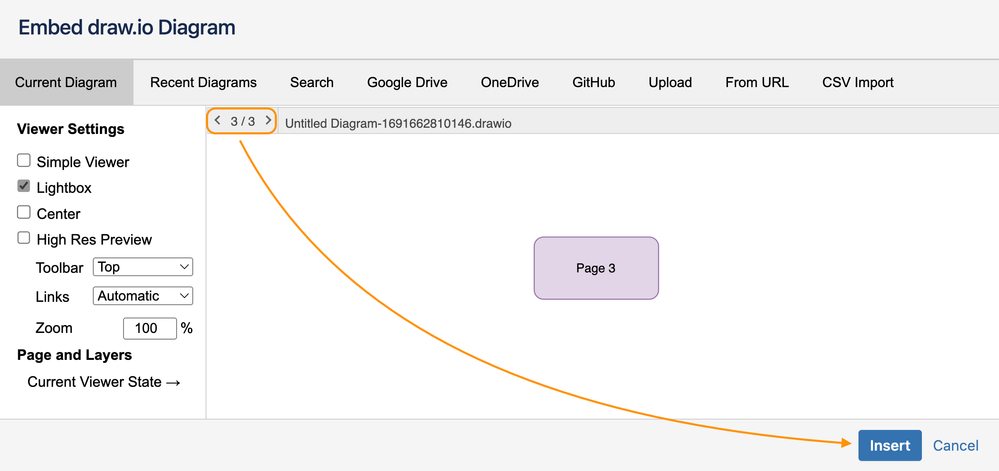999x471 pixels.
Task: Select the Current Diagram tab
Action: (x=66, y=82)
